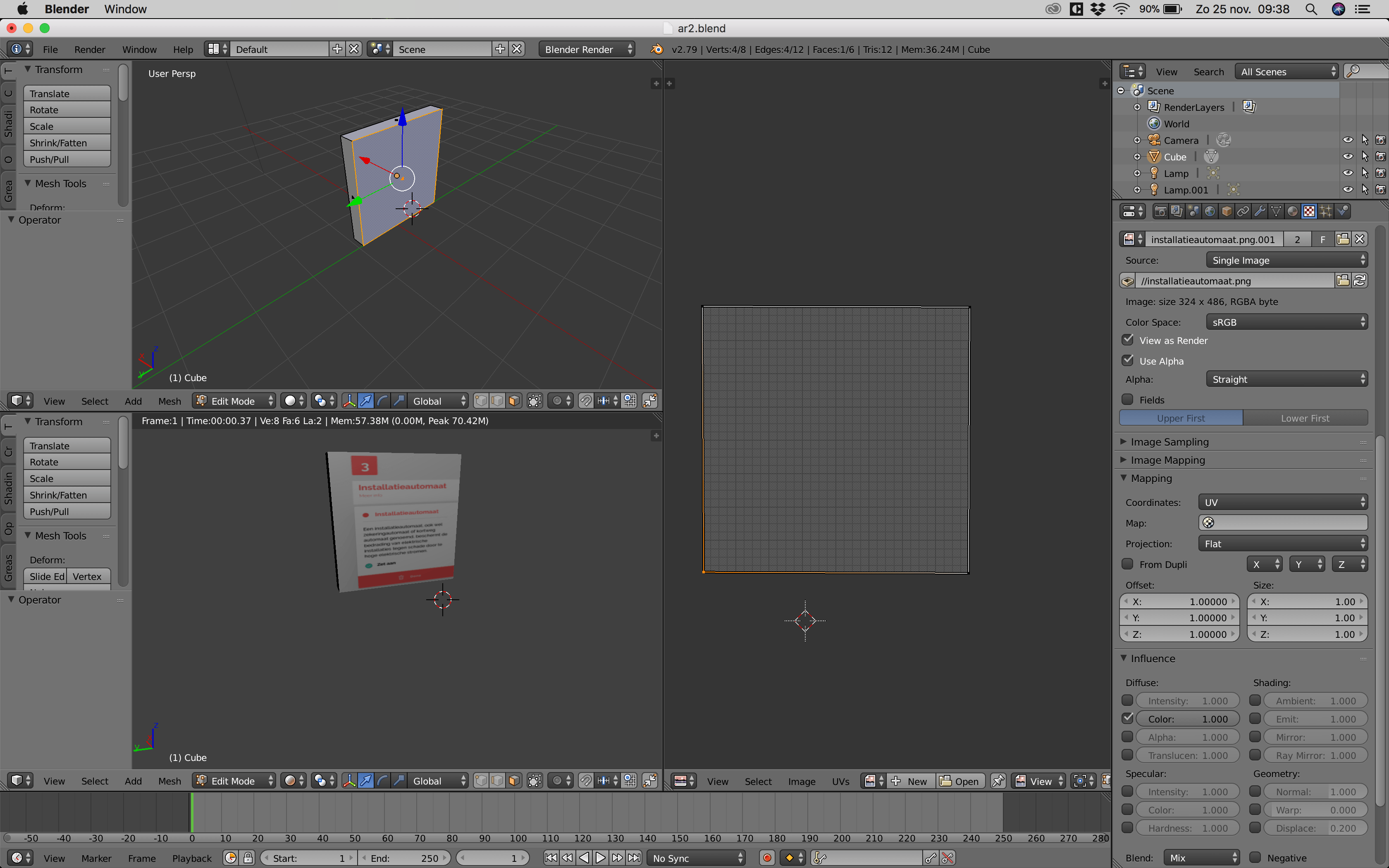Viewport: 1389px width, 868px height.
Task: Toggle visibility of the Lamp object in the outliner
Action: (x=1347, y=173)
